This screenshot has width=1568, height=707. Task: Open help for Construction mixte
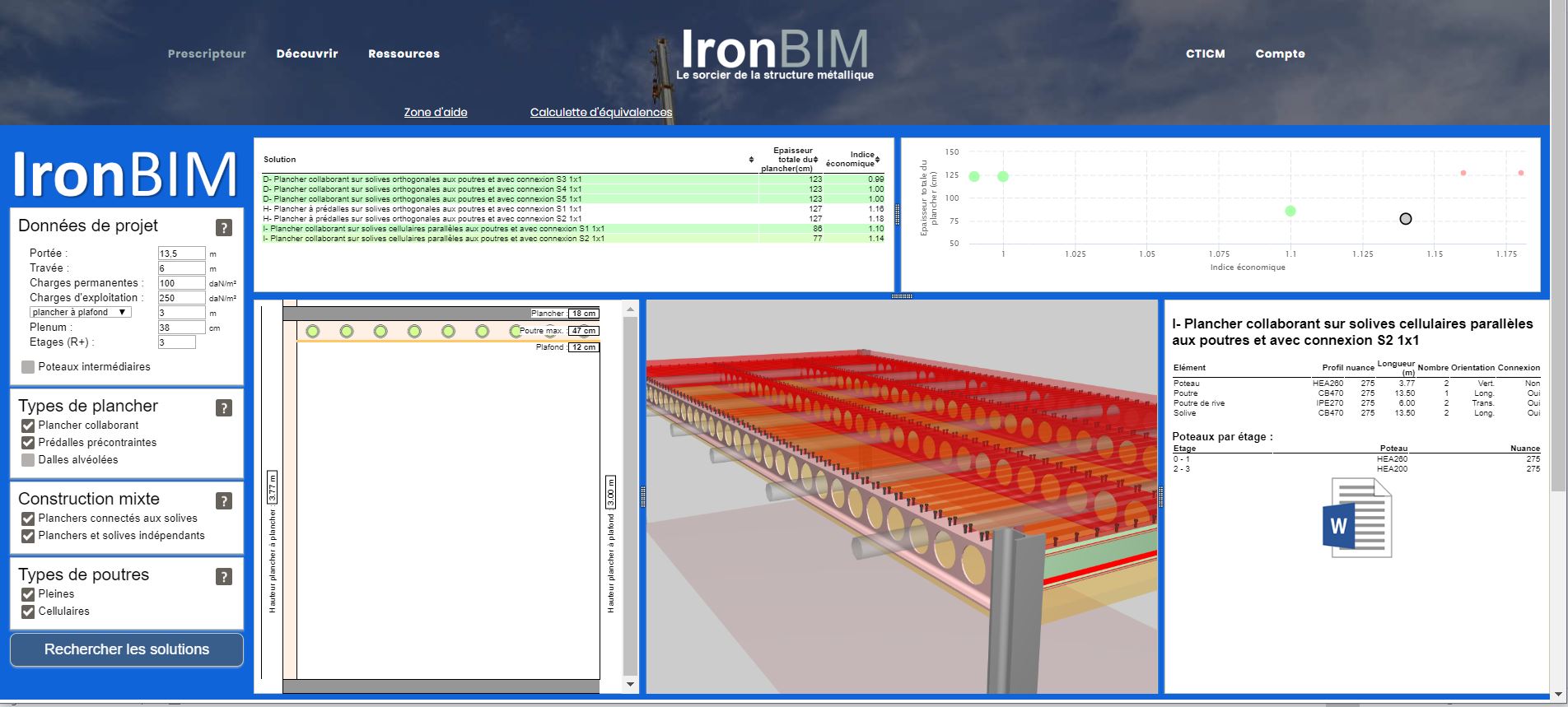(x=223, y=501)
